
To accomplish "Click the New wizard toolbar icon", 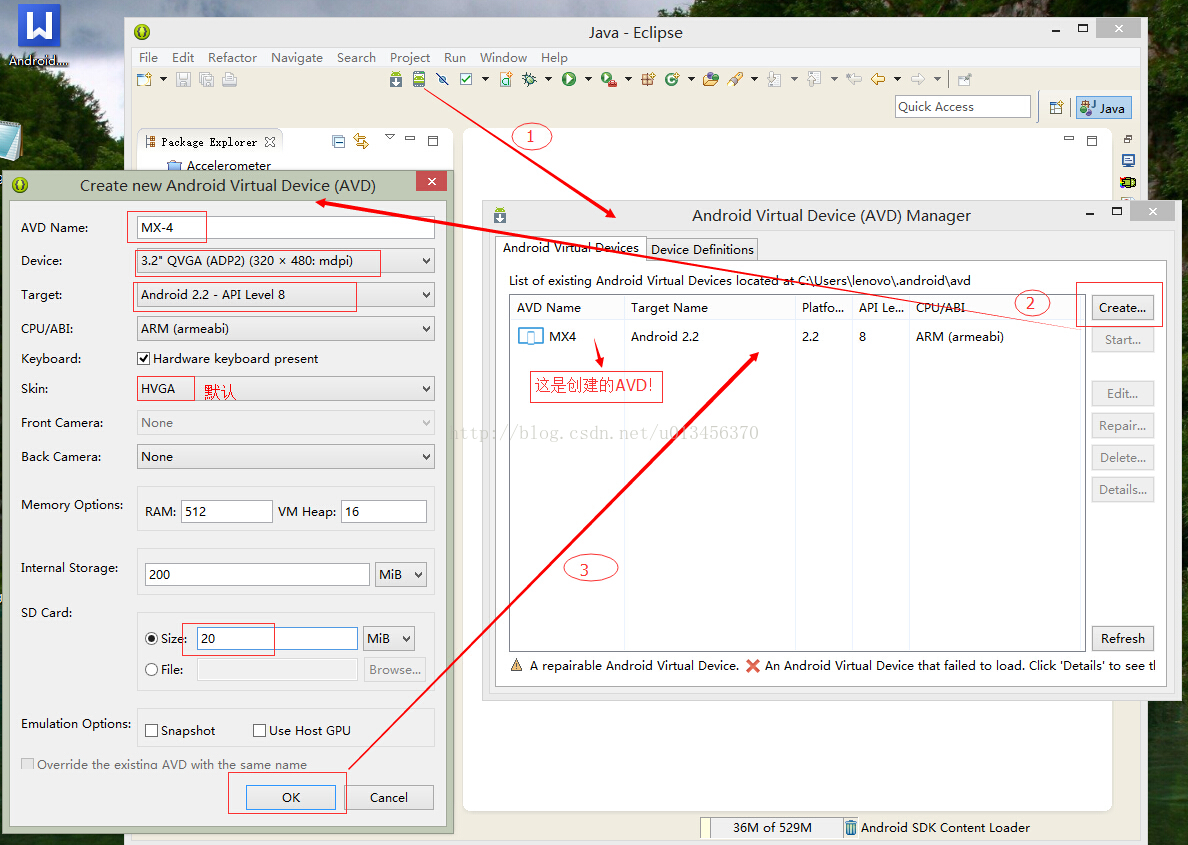I will (144, 79).
